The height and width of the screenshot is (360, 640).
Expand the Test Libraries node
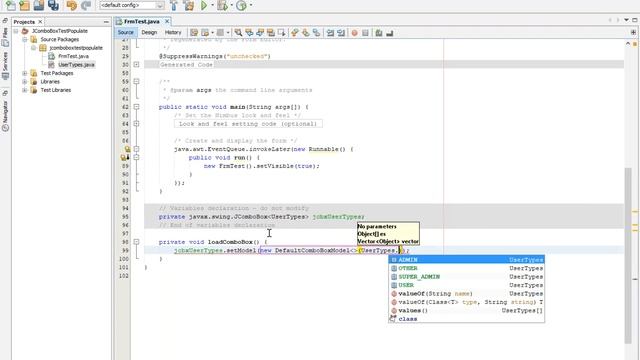(24, 90)
